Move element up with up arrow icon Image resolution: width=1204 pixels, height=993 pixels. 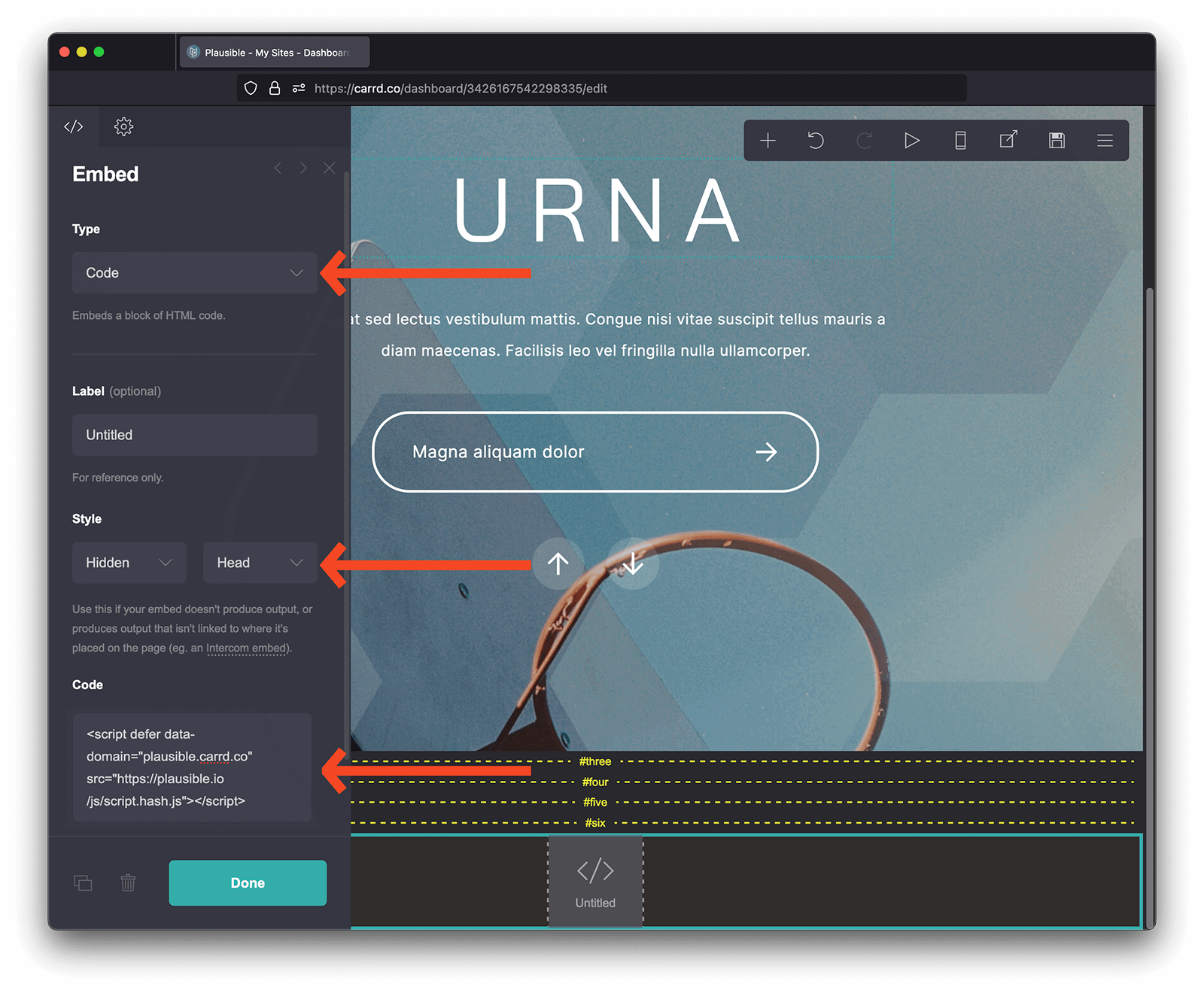[x=558, y=563]
